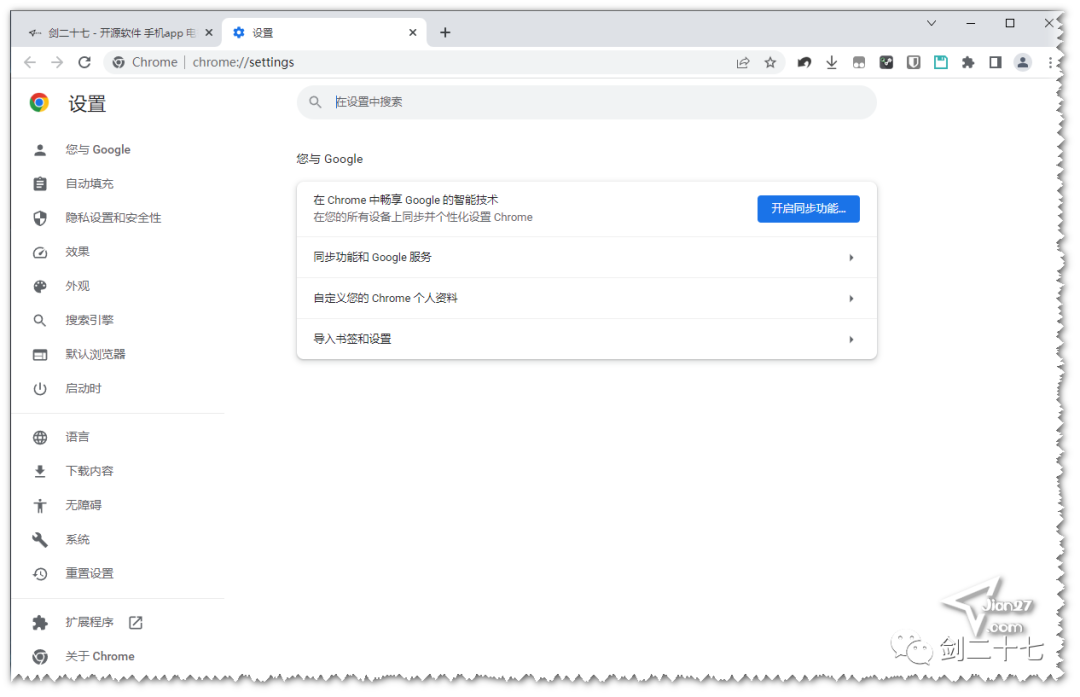Screen dimensions: 1080x697
Task: Click the 语言 globe icon
Action: (40, 437)
